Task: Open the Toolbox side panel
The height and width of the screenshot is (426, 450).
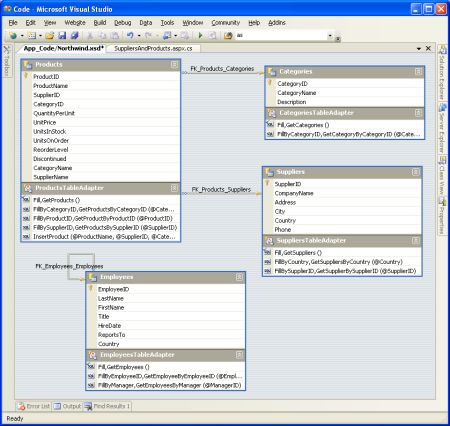Action: coord(6,61)
